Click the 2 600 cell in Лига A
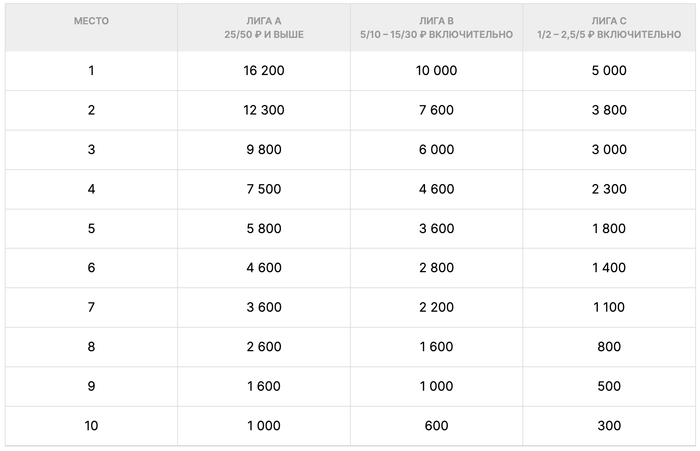 pos(264,347)
